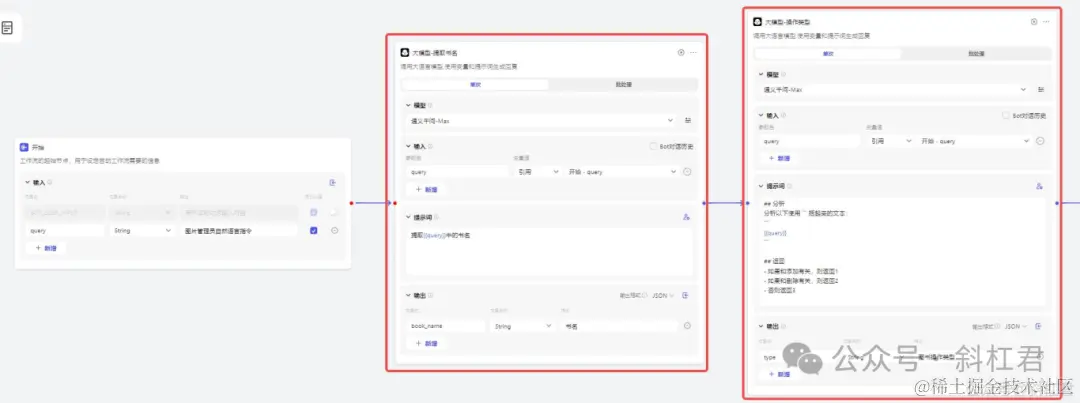Open the notes panel icon at top-left
Screen dimensions: 1080x403
7,28
